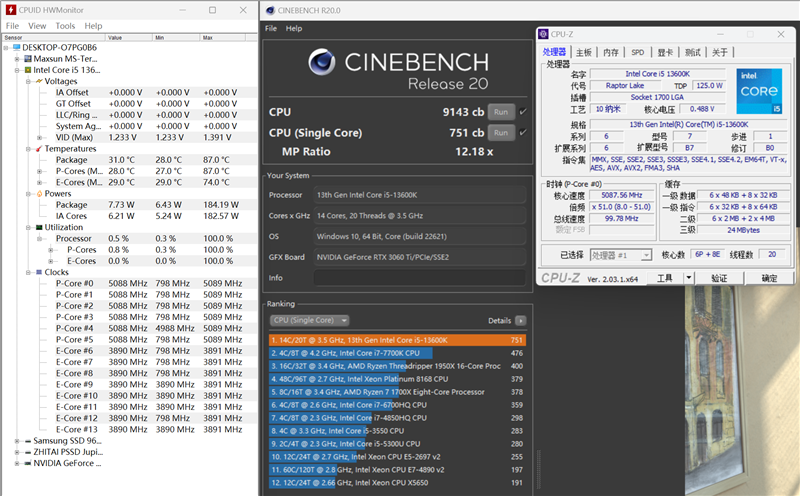The image size is (800, 496).
Task: Click the motherboard icon beside Maxsun MS-Ter
Action: click(28, 59)
